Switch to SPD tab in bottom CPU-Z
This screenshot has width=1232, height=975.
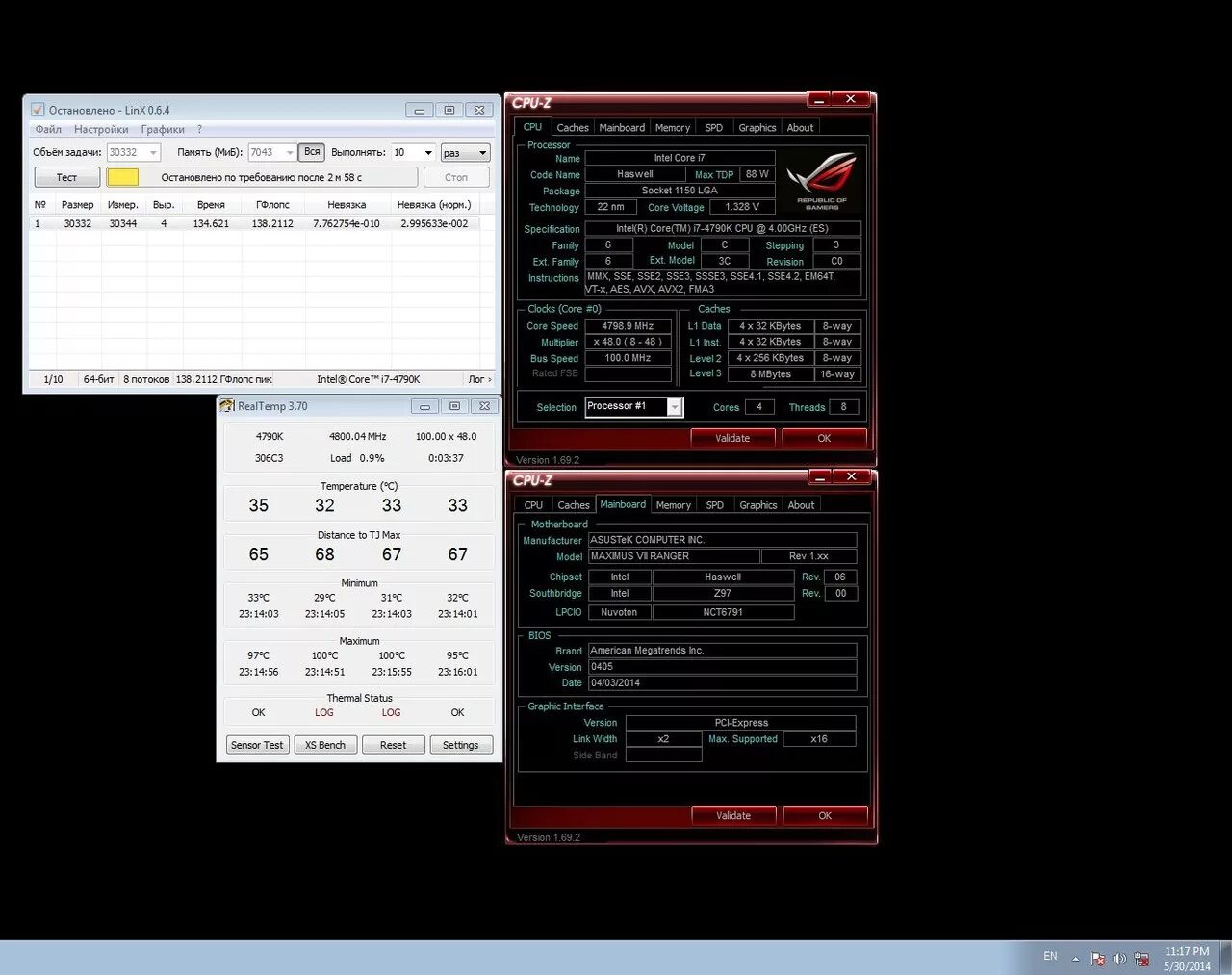click(x=714, y=505)
